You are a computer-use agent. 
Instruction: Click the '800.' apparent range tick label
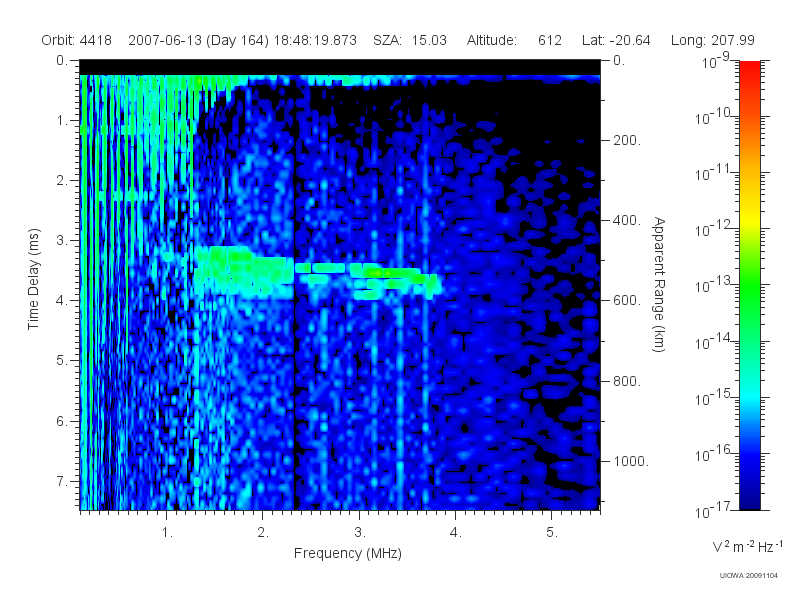click(627, 381)
